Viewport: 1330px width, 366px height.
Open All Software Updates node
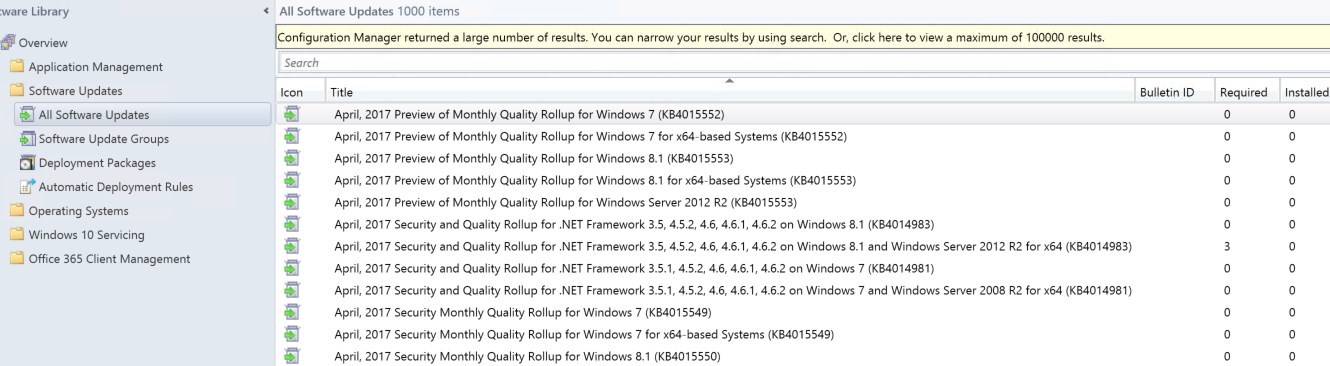pyautogui.click(x=94, y=115)
